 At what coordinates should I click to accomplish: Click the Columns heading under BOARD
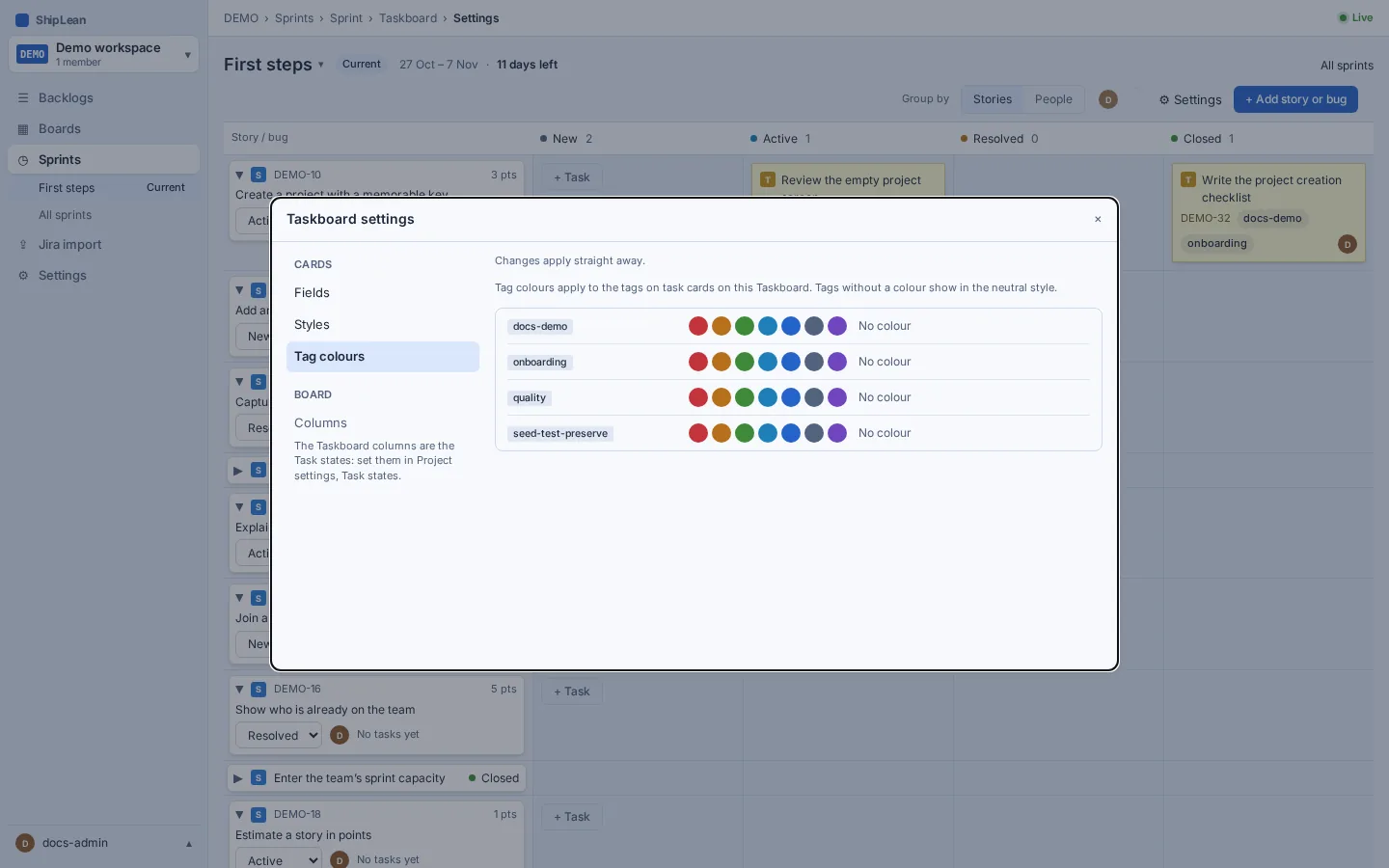320,423
